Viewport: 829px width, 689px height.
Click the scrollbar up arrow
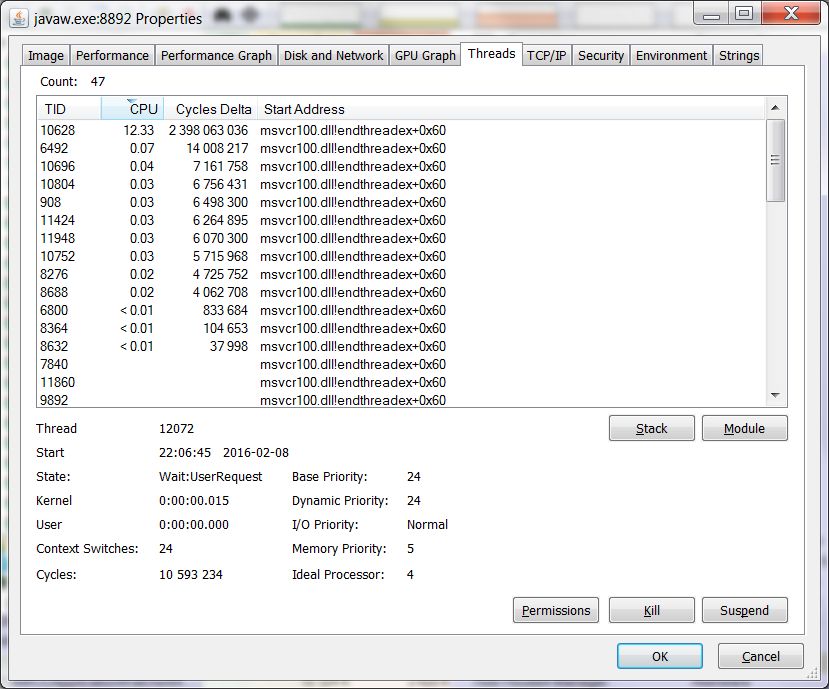(775, 108)
